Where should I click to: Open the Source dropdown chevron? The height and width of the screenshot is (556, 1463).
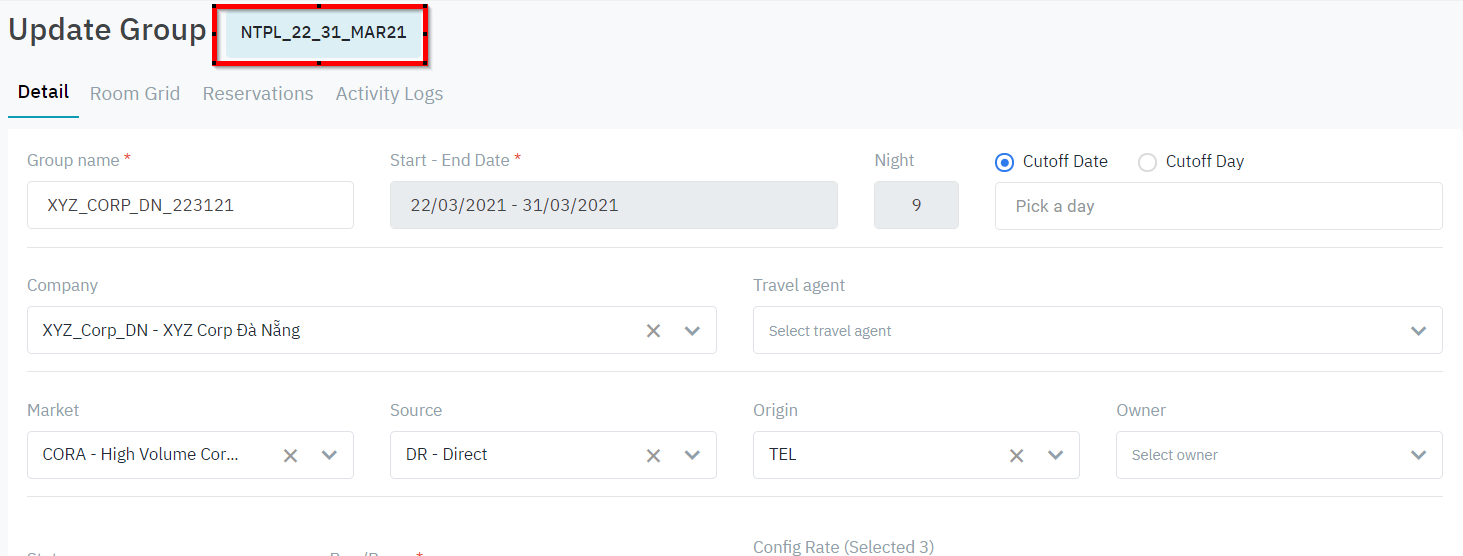(692, 455)
